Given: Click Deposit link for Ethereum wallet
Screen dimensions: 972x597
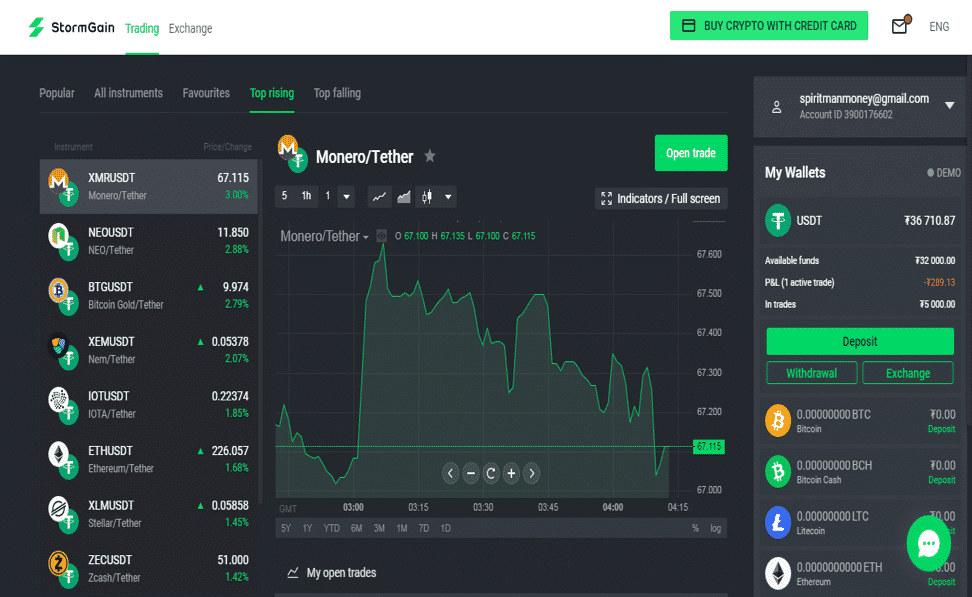Looking at the screenshot, I should coord(941,582).
